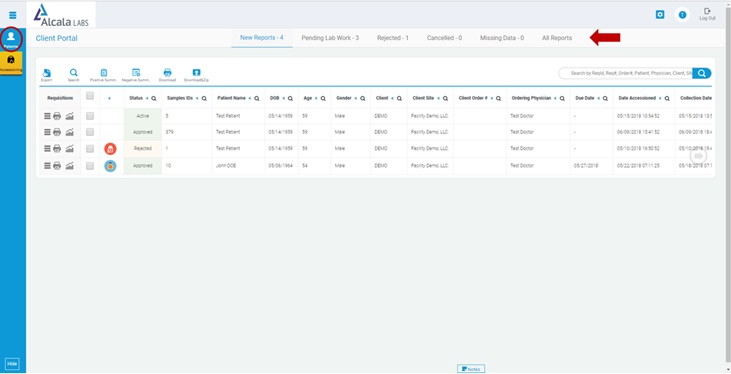
Task: Open the Patients sidebar section
Action: coord(12,39)
